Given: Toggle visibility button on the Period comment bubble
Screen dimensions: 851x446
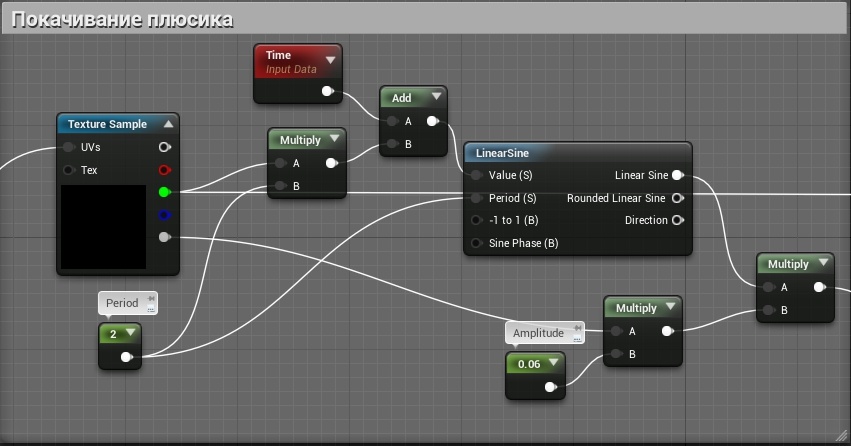Looking at the screenshot, I should point(151,309).
